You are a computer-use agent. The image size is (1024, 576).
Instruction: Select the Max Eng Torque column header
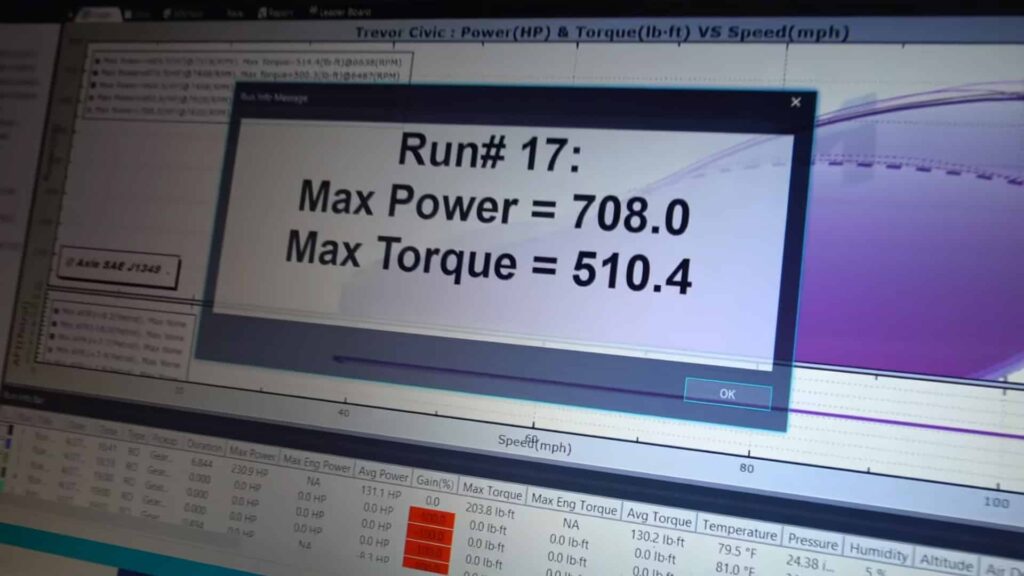(573, 504)
